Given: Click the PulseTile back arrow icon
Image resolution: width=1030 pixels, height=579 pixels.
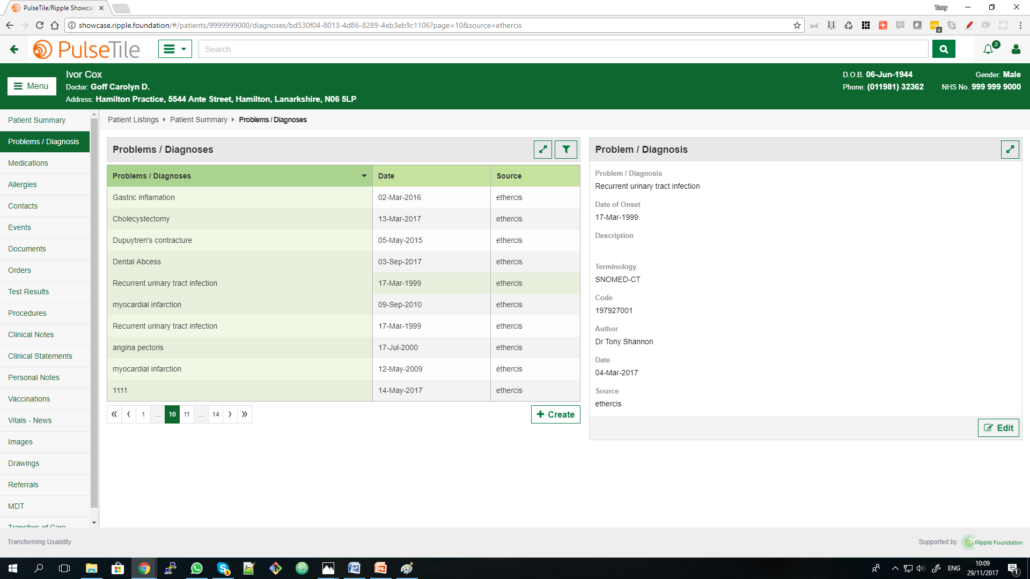Looking at the screenshot, I should [x=14, y=49].
